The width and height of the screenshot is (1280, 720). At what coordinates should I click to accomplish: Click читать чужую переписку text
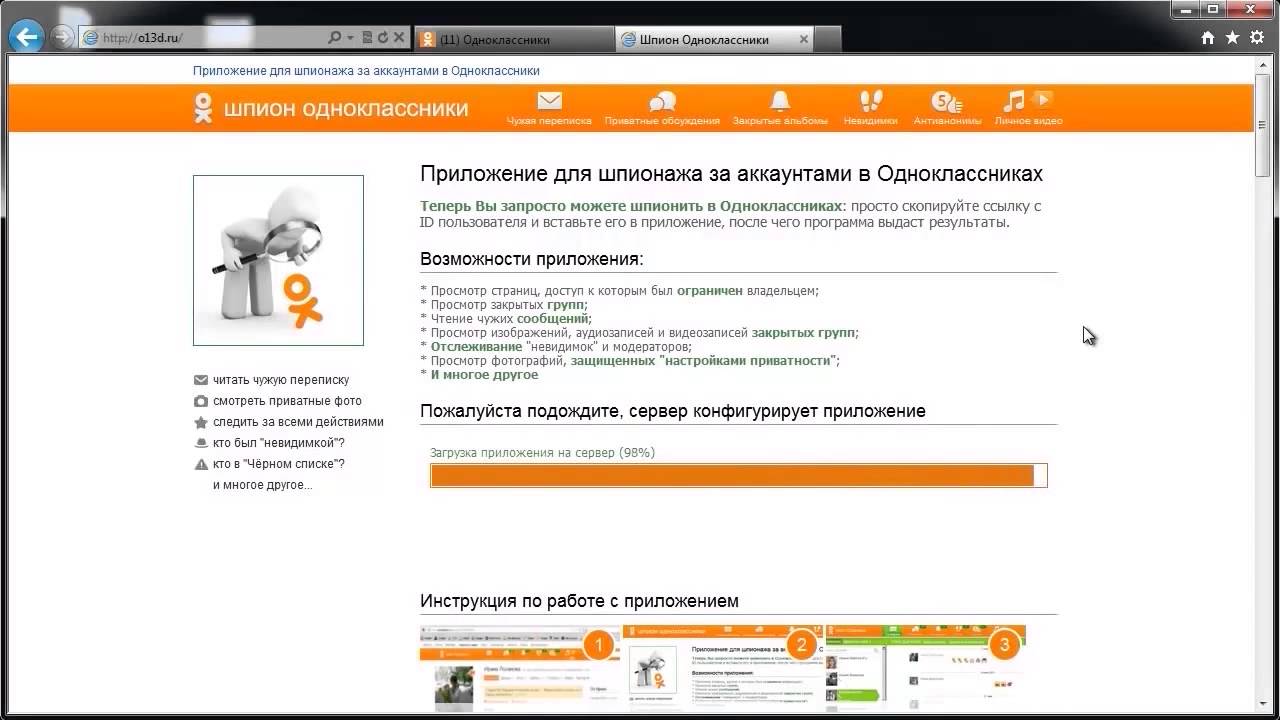tap(281, 380)
